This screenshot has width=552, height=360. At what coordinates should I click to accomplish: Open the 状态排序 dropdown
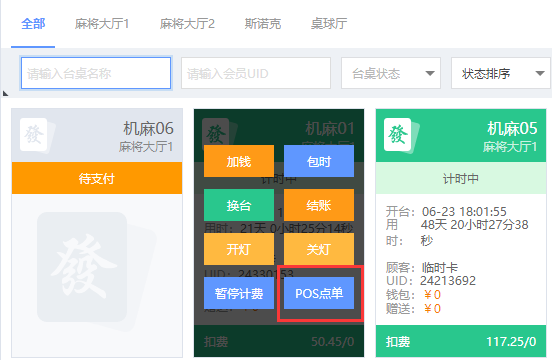(501, 73)
